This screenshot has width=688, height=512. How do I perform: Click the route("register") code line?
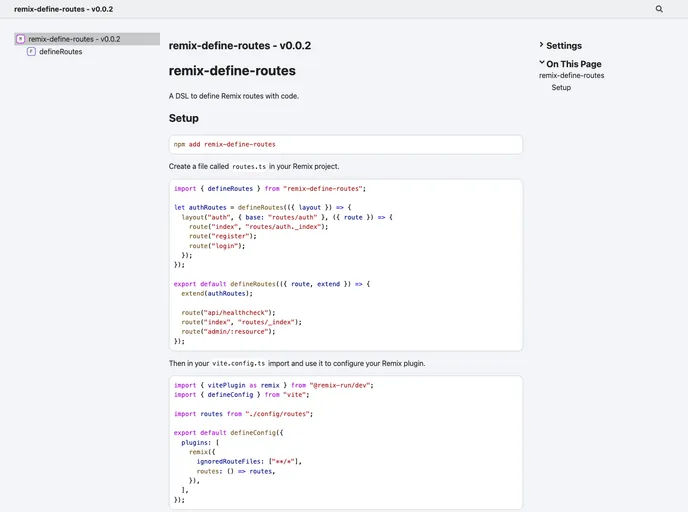click(x=222, y=236)
